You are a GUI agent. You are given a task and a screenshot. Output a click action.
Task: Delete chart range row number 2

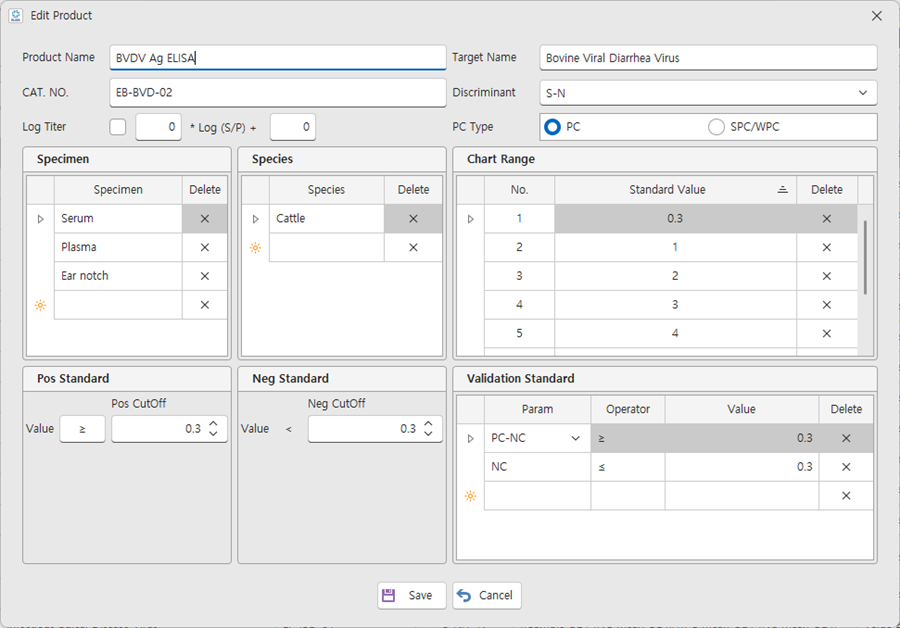point(827,247)
